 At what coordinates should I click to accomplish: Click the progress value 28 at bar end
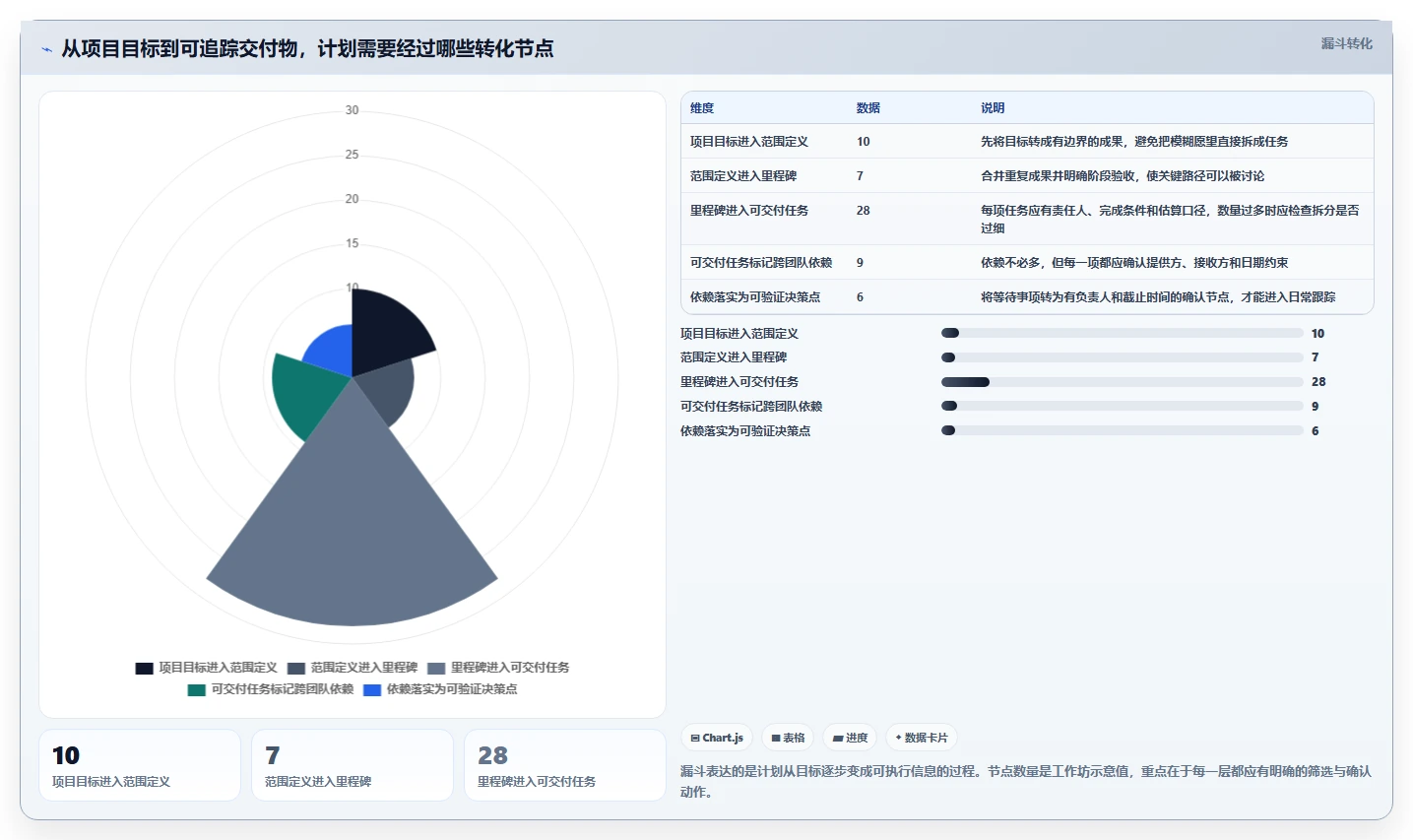[x=1318, y=382]
